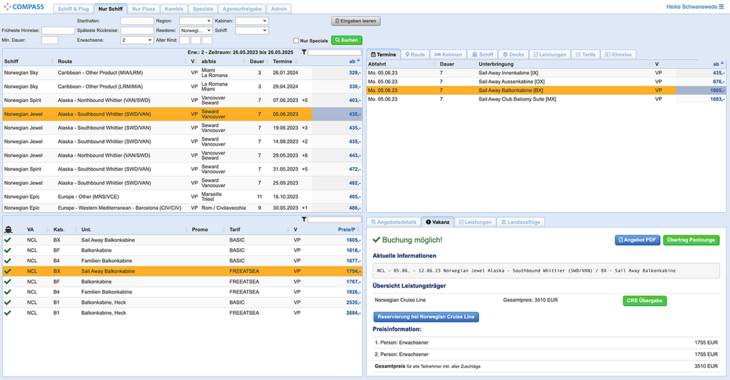Open the 'Kombis' tab
730x380 pixels.
[x=174, y=9]
